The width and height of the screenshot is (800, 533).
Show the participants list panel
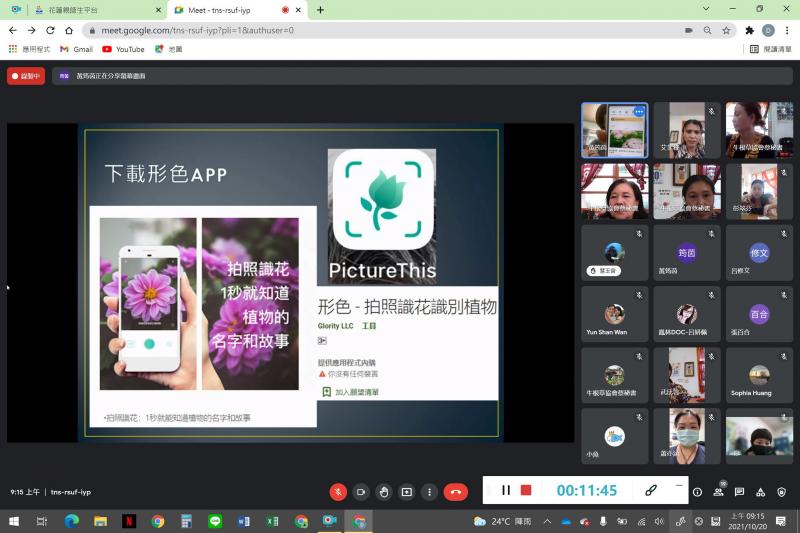pyautogui.click(x=718, y=492)
